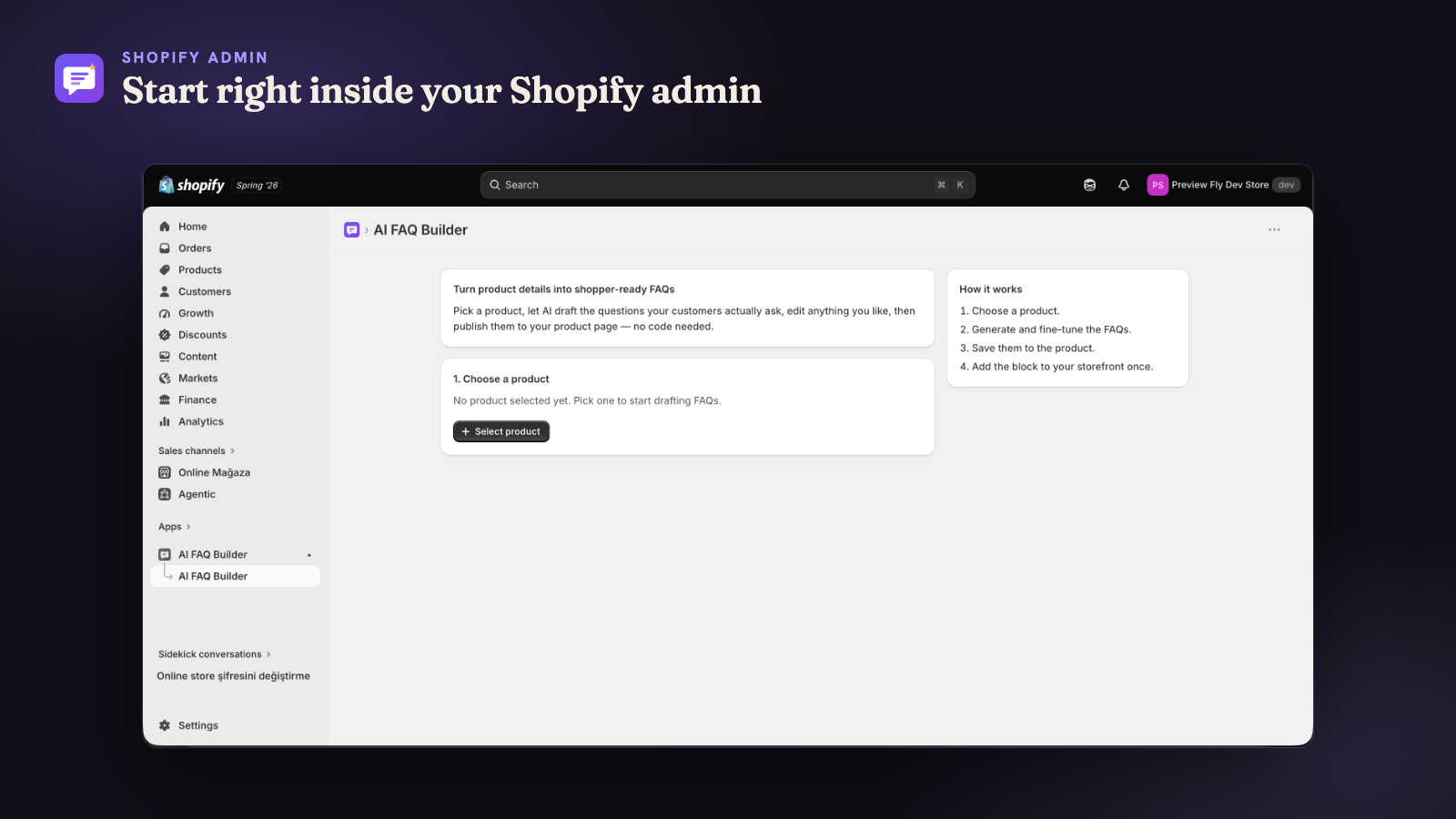Click the Products tag icon
1456x819 pixels.
(165, 270)
